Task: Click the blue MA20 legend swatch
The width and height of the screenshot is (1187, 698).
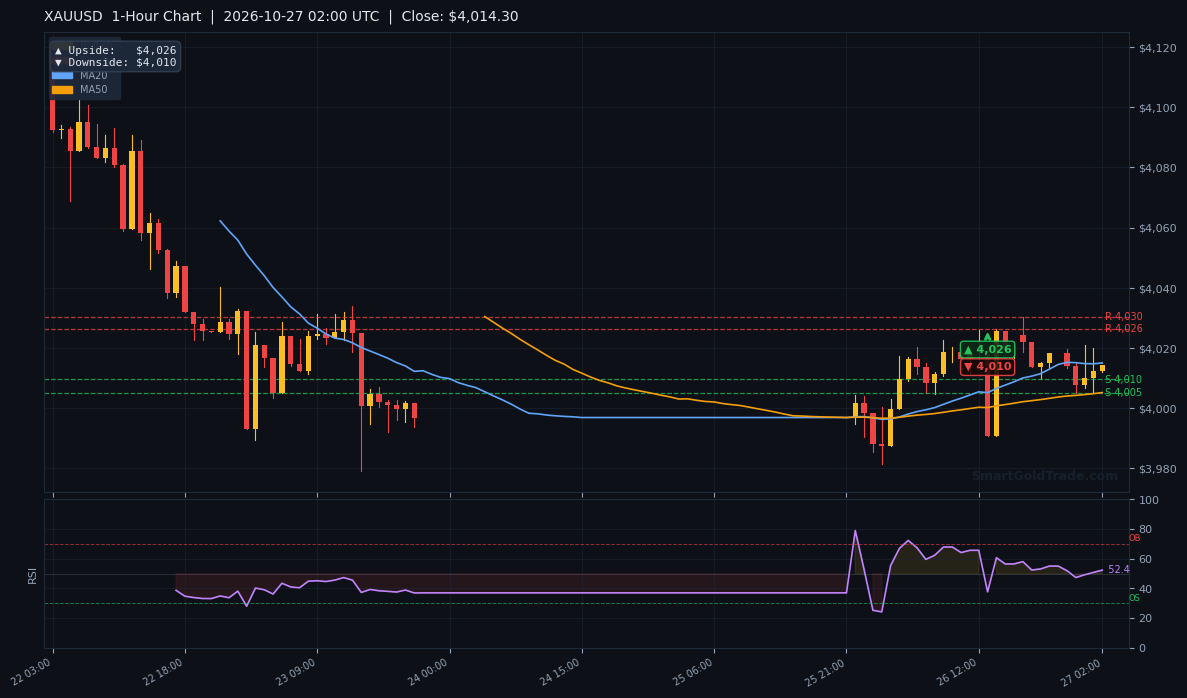Action: (x=62, y=76)
